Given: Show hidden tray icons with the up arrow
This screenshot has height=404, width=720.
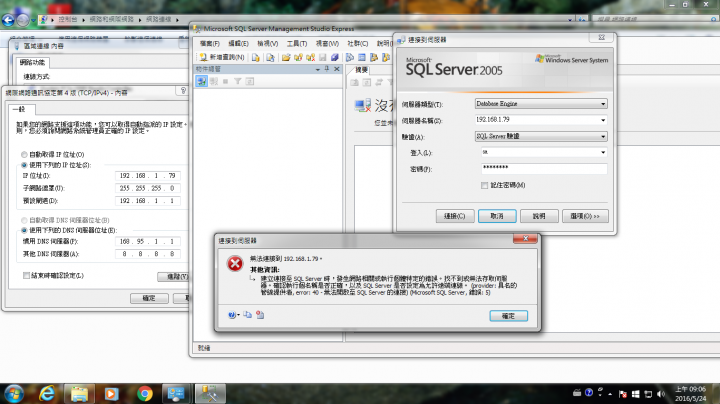Looking at the screenshot, I should coord(610,394).
